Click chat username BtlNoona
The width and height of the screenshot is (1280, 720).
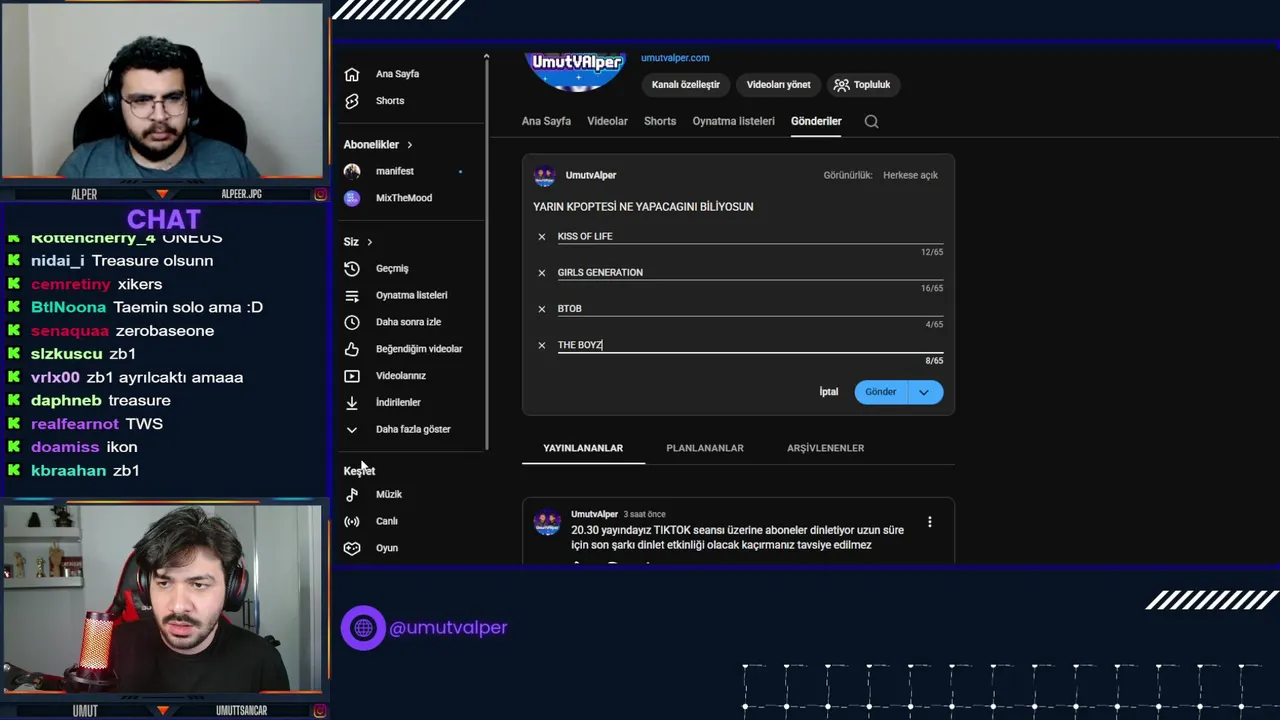pyautogui.click(x=68, y=308)
